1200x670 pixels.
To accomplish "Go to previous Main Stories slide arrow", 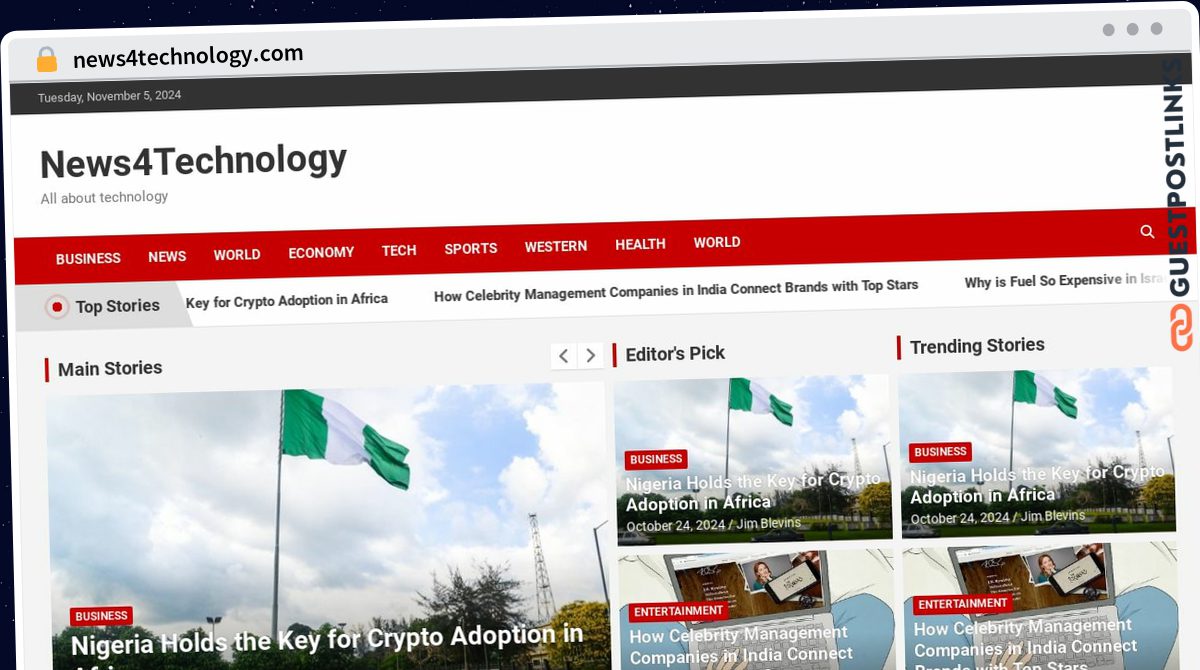I will point(563,356).
